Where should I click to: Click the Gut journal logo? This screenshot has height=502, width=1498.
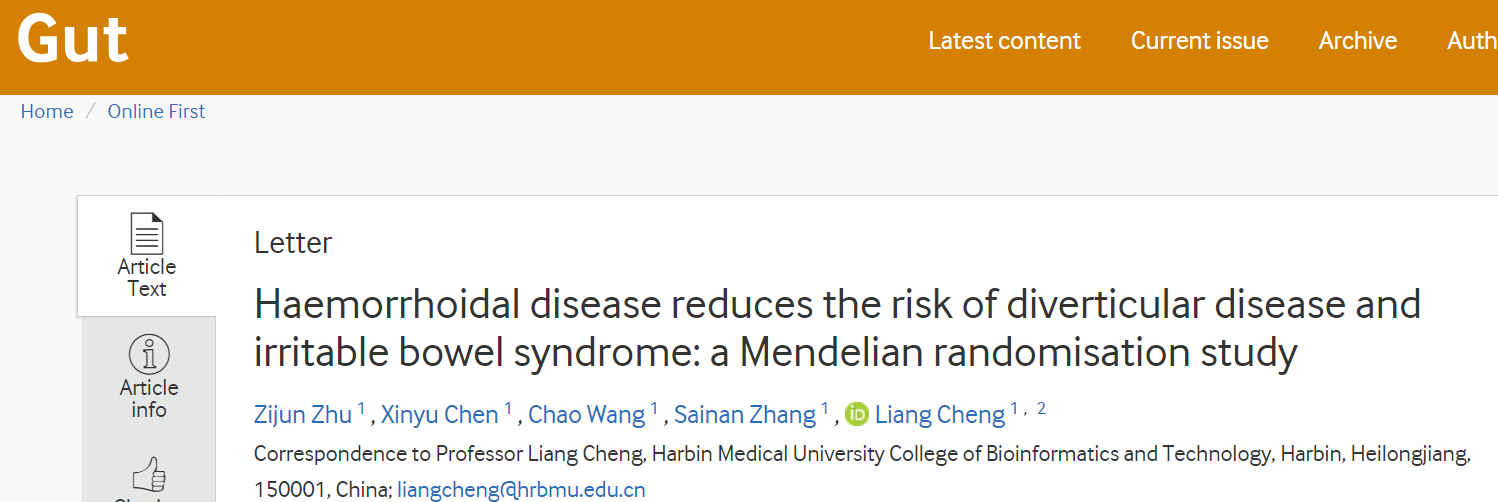[73, 39]
